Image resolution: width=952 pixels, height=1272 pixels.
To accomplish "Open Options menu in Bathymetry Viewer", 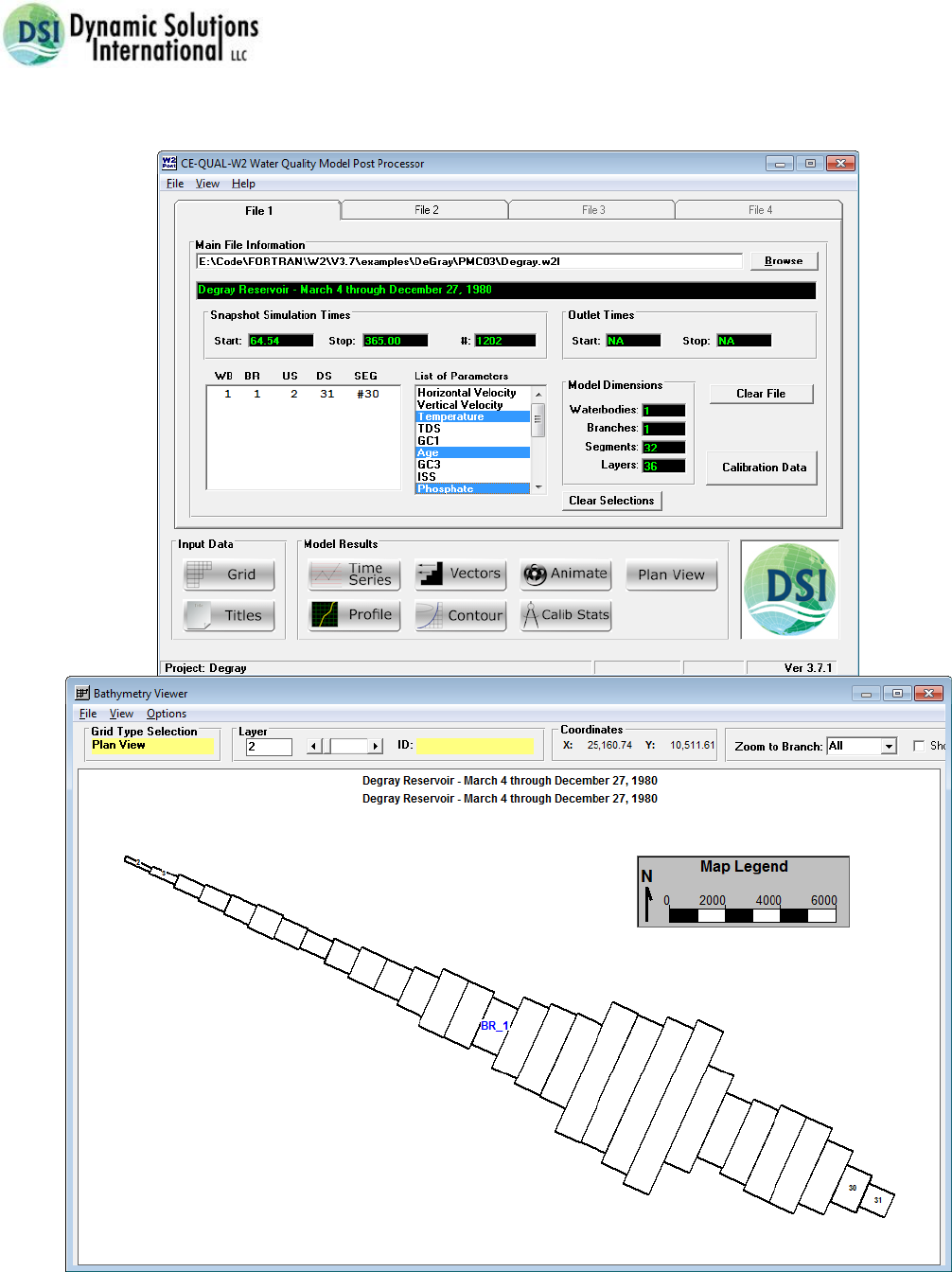I will pyautogui.click(x=167, y=714).
